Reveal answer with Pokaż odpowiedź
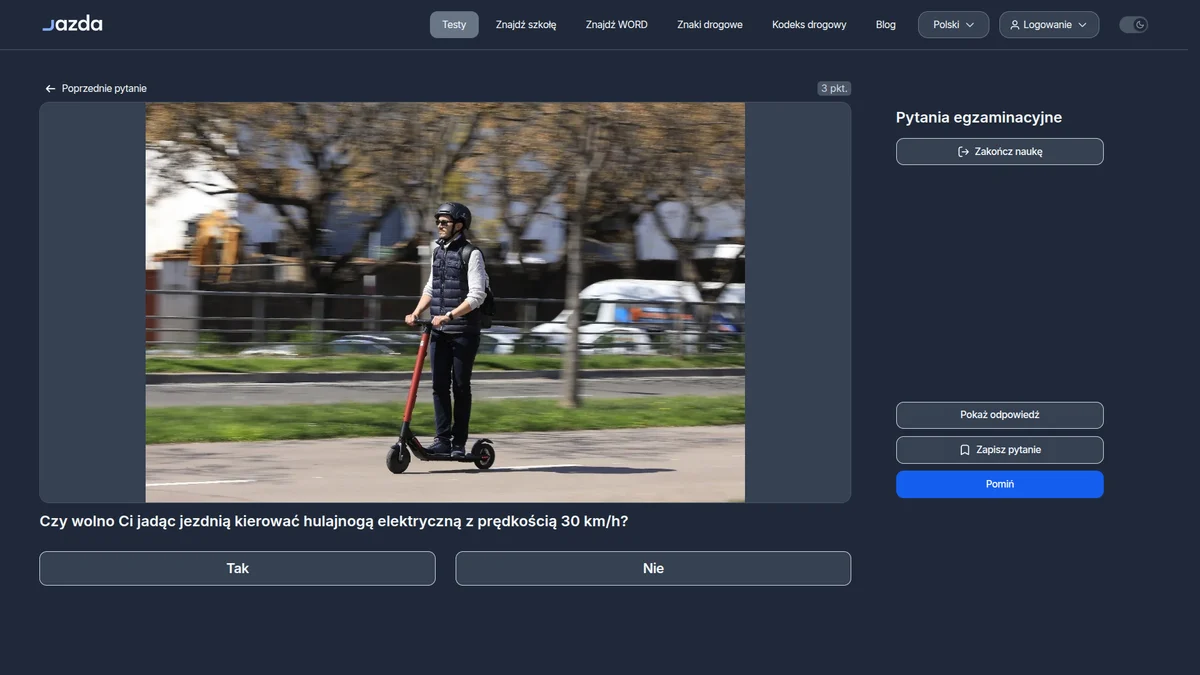Screen dimensions: 1200x675 [1000, 415]
